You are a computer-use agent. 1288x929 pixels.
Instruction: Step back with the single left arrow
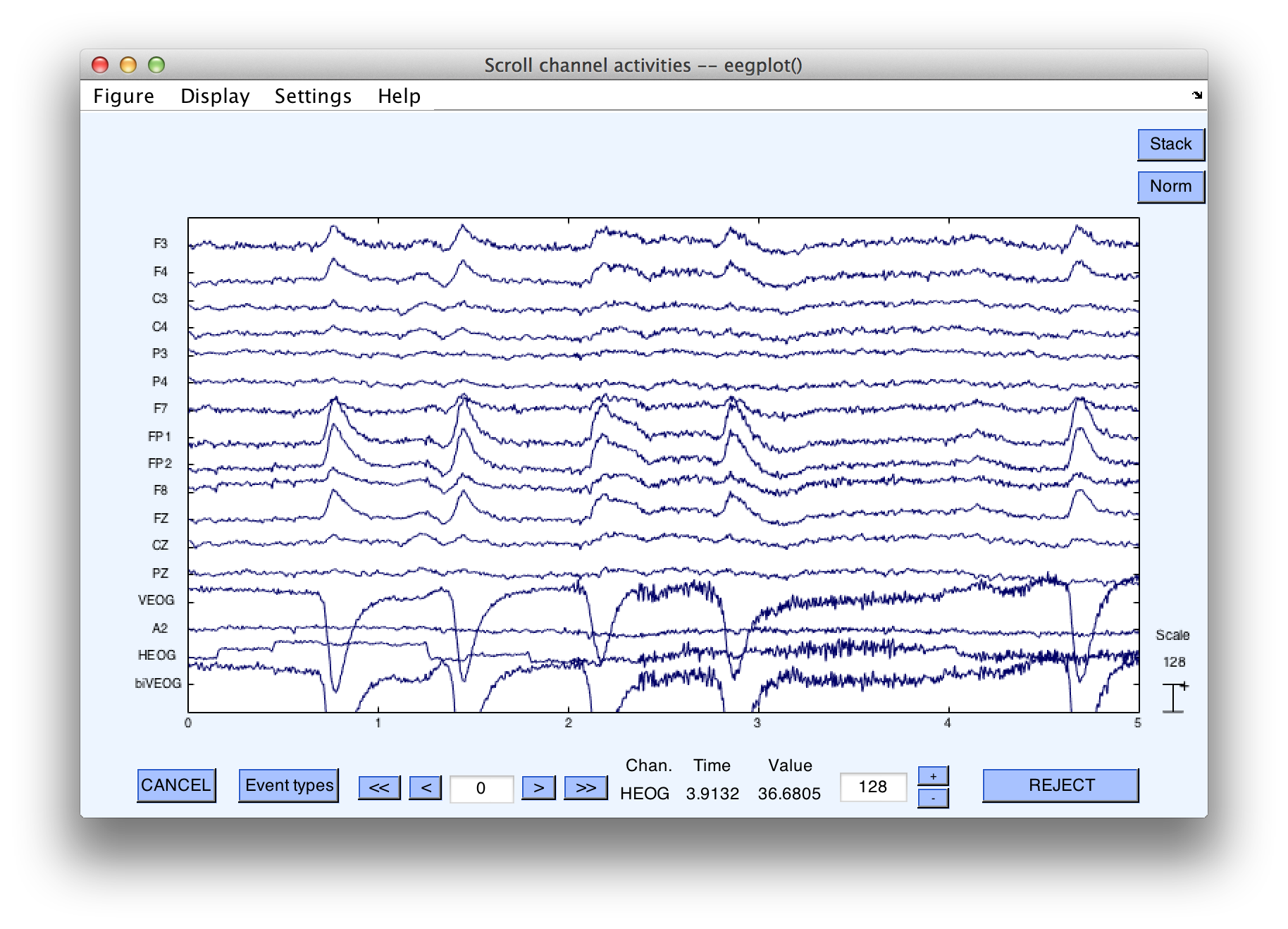(426, 787)
